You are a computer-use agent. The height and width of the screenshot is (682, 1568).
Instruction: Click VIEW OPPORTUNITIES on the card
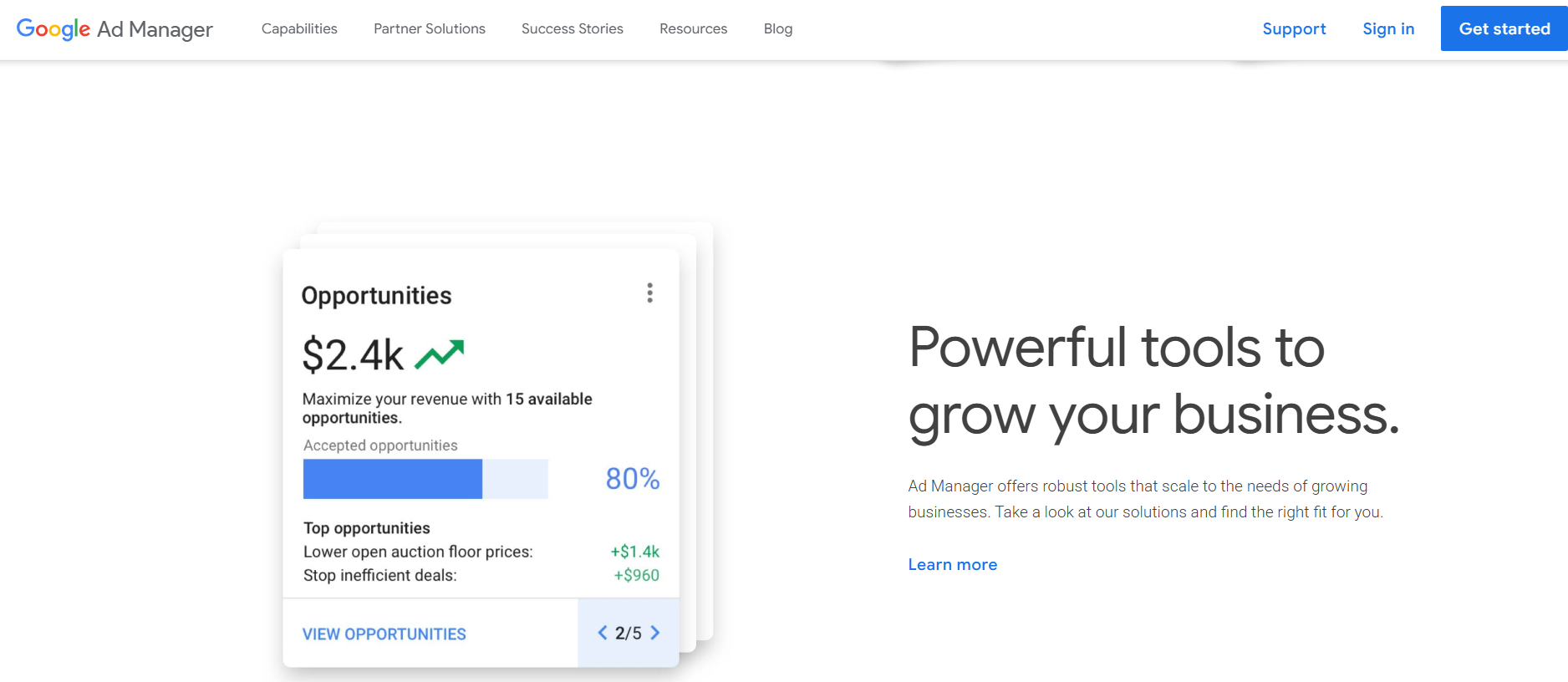[384, 634]
